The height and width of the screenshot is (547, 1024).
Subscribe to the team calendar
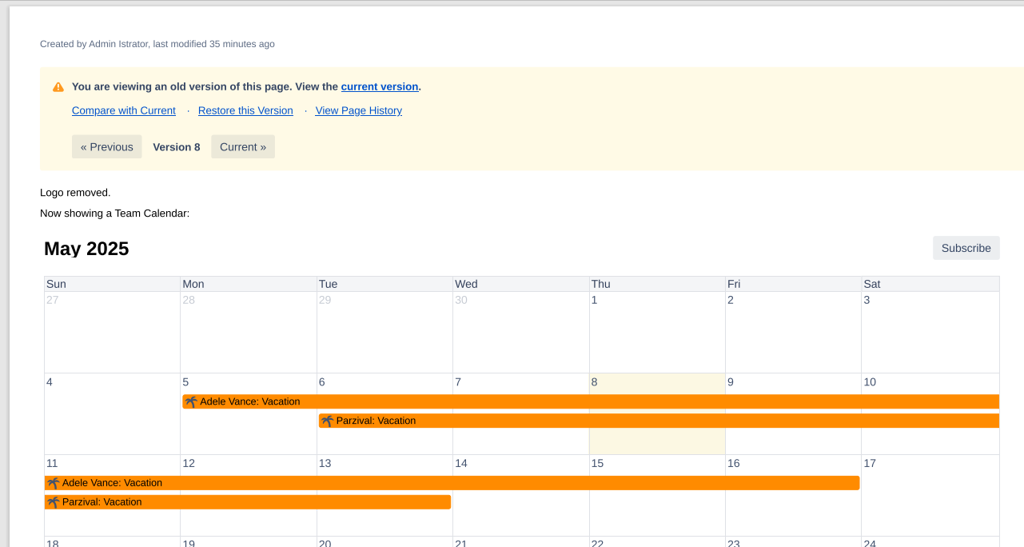click(965, 248)
